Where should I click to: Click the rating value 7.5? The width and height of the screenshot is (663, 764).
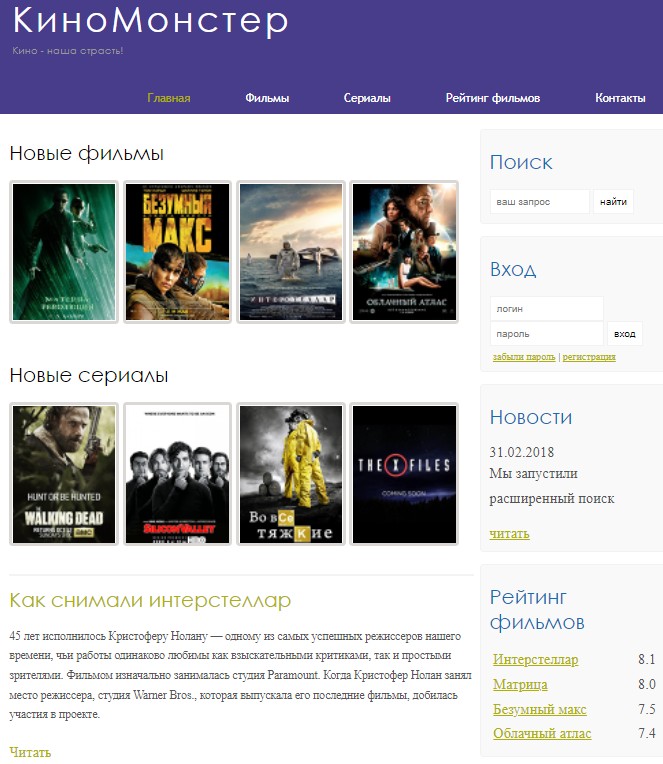tap(647, 709)
